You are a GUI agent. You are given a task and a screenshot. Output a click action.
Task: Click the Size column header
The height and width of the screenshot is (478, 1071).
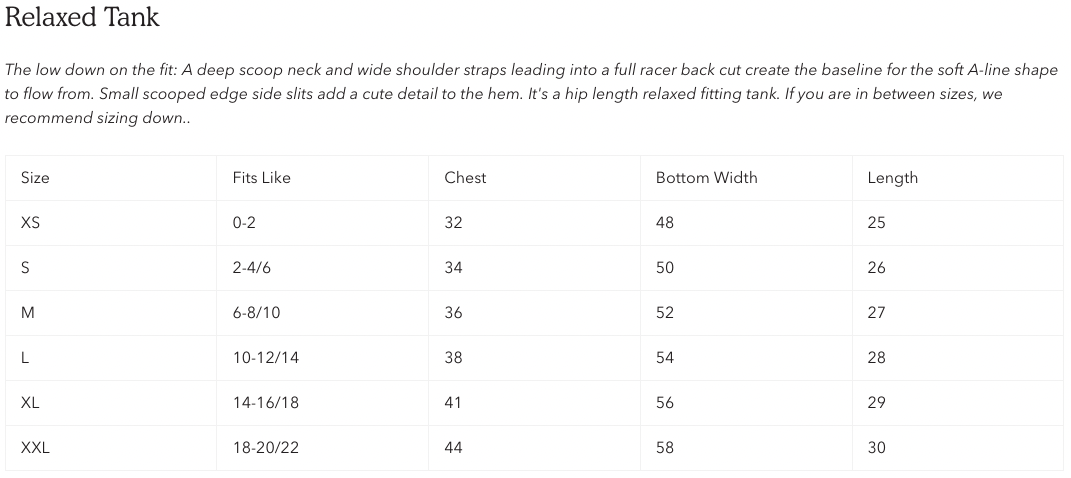pyautogui.click(x=35, y=178)
